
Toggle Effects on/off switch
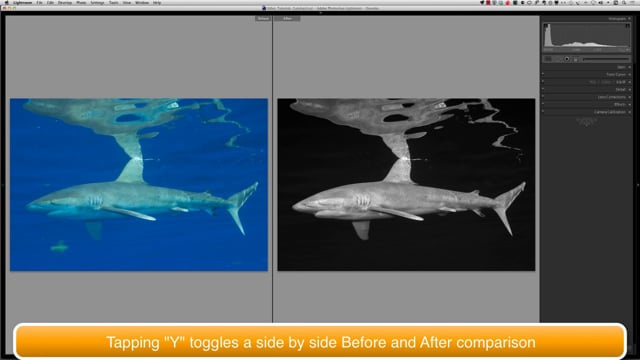pyautogui.click(x=543, y=104)
